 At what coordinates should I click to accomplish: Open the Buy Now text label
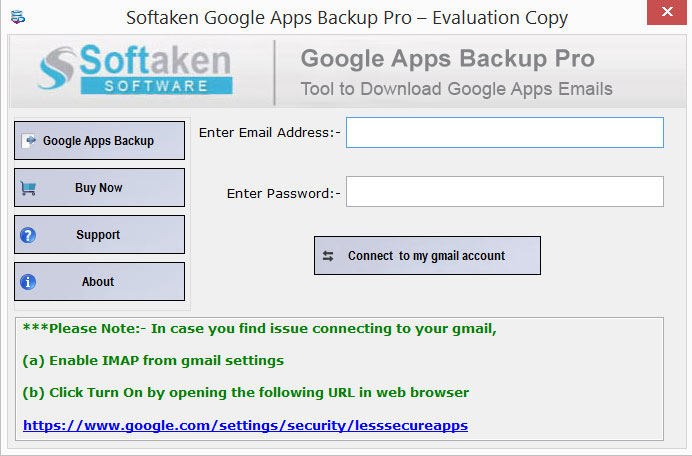(98, 188)
